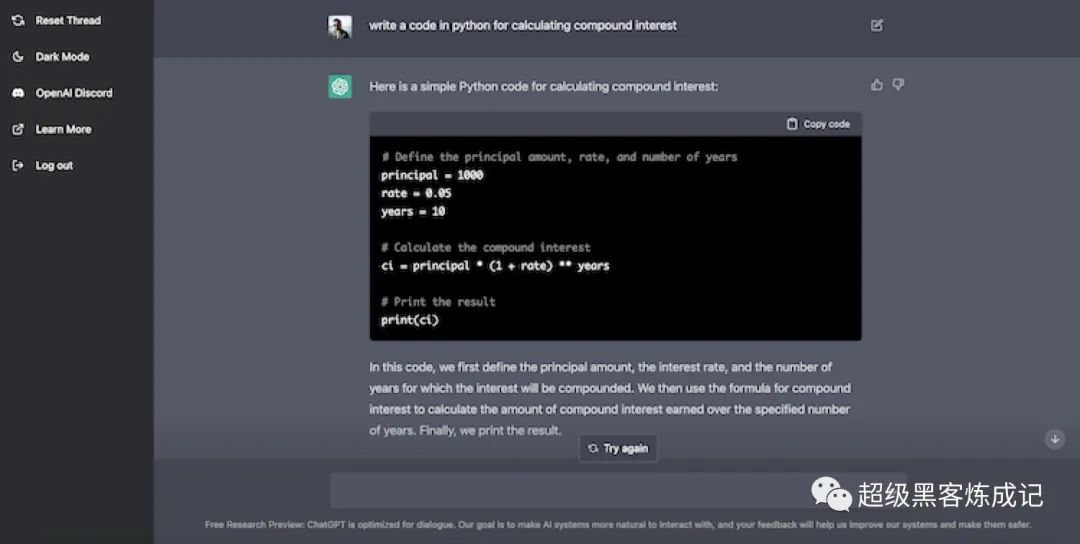
Task: Click the Discord logo icon
Action: pyautogui.click(x=17, y=93)
